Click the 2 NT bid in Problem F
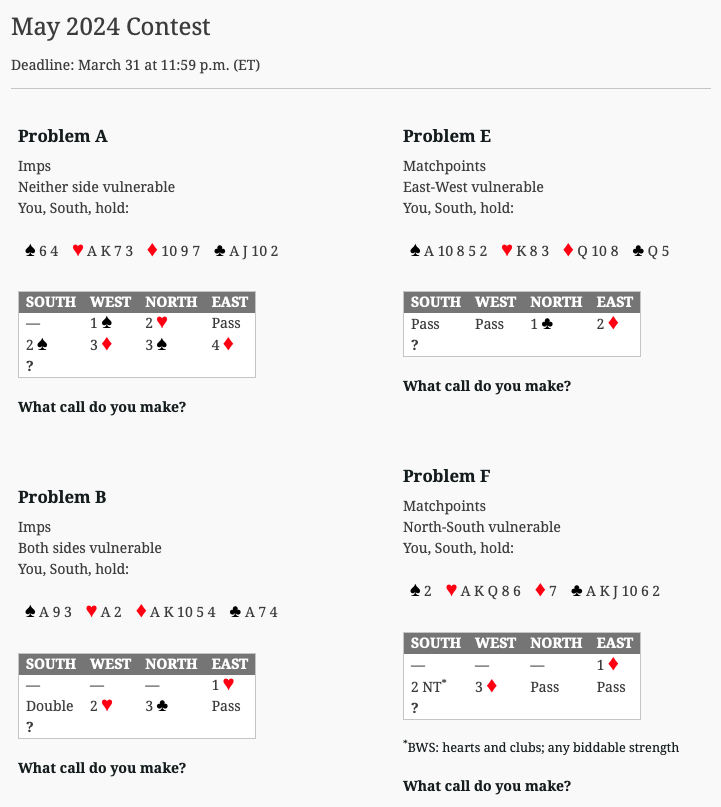The image size is (721, 807). (x=428, y=687)
